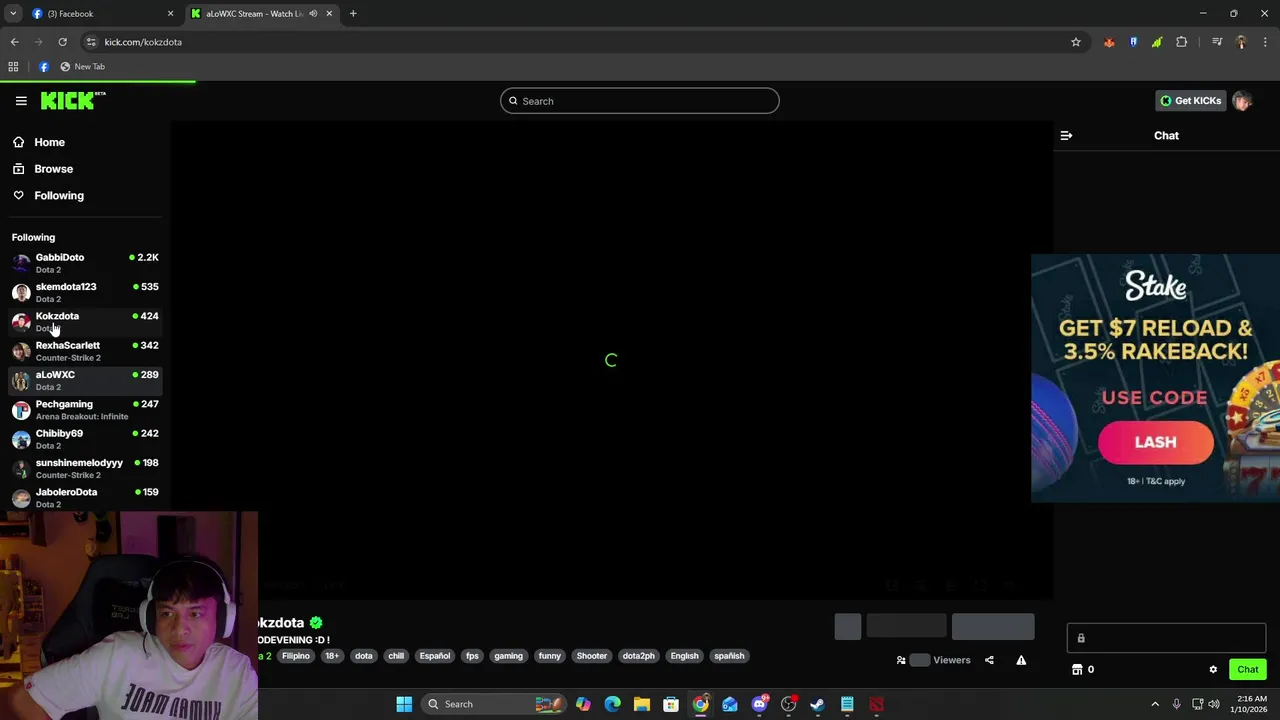The image size is (1280, 720).
Task: Show hidden system tray icons
Action: click(x=1155, y=704)
